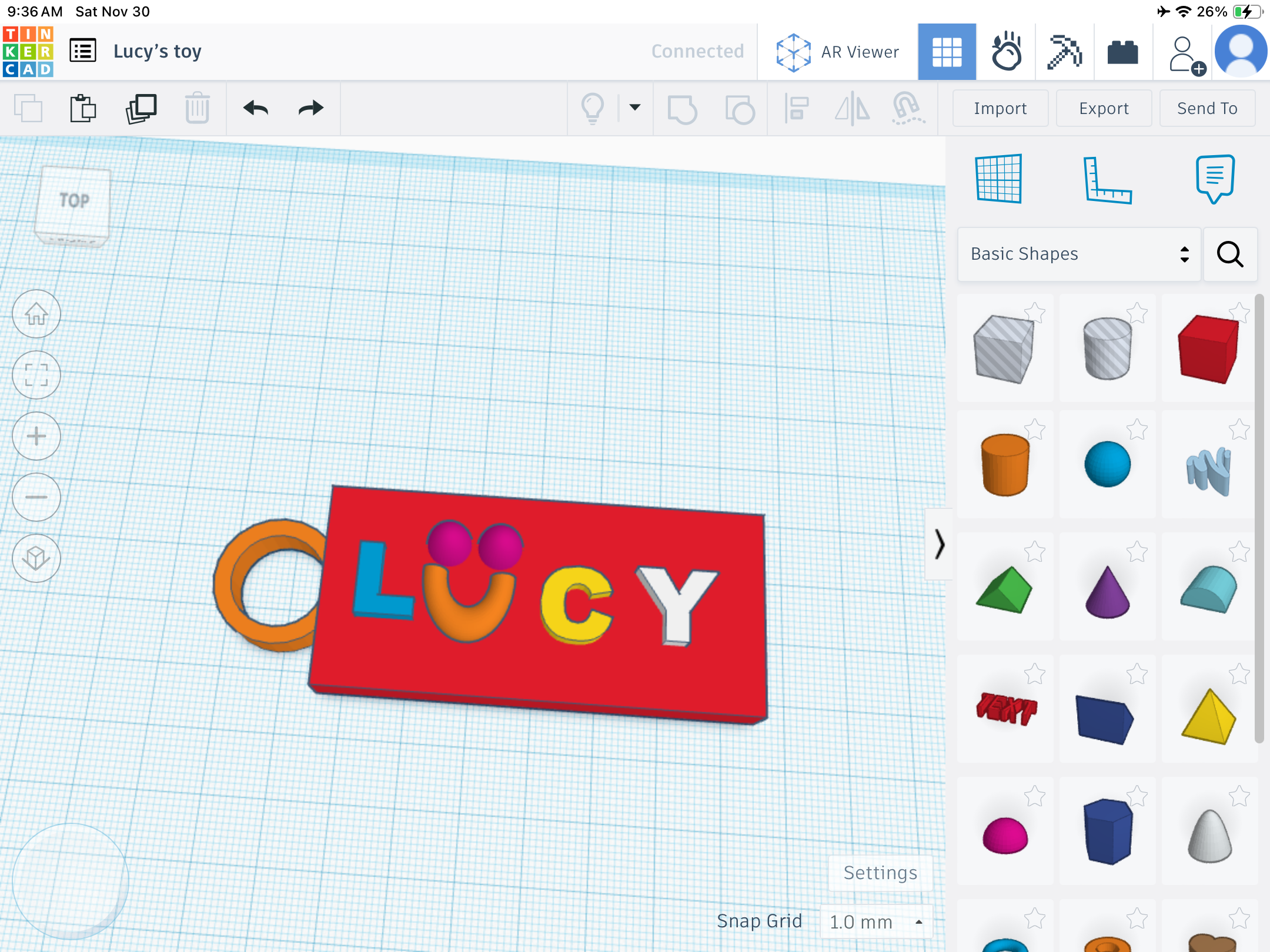Open the designs list icon
This screenshot has height=952, width=1270.
[83, 51]
